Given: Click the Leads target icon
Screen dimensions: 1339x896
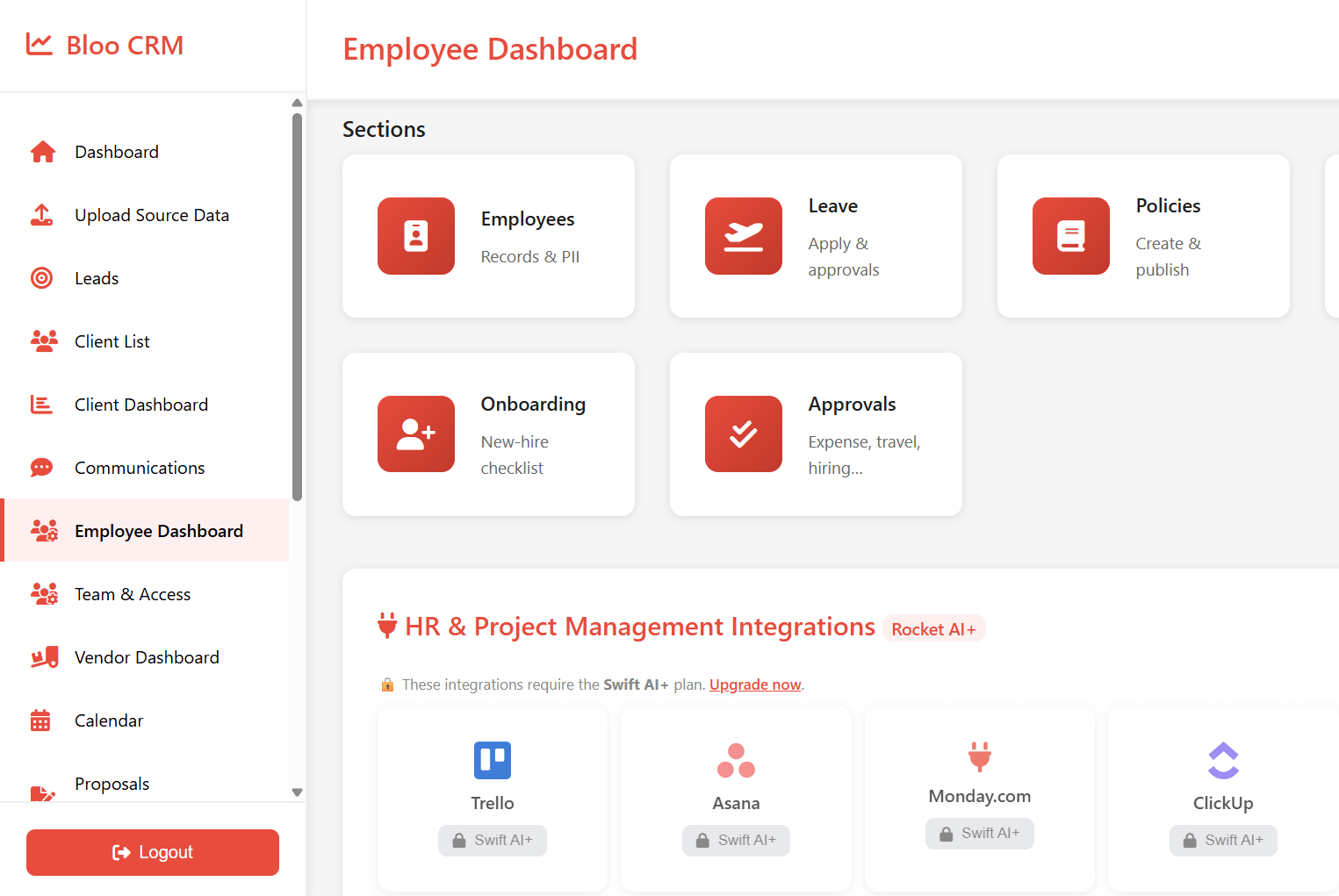Looking at the screenshot, I should click(x=41, y=278).
